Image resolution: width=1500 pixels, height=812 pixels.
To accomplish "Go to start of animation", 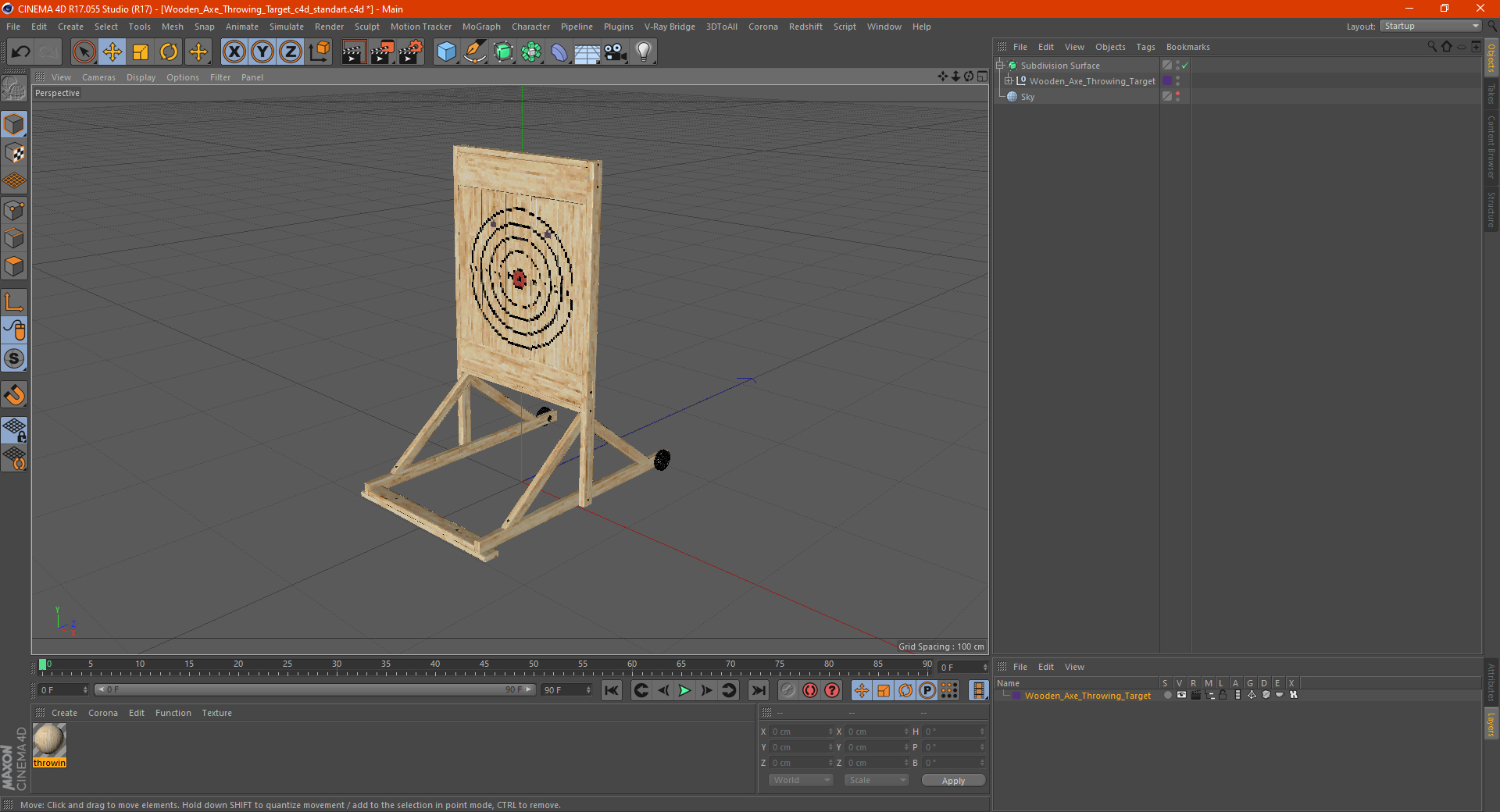I will [x=612, y=690].
